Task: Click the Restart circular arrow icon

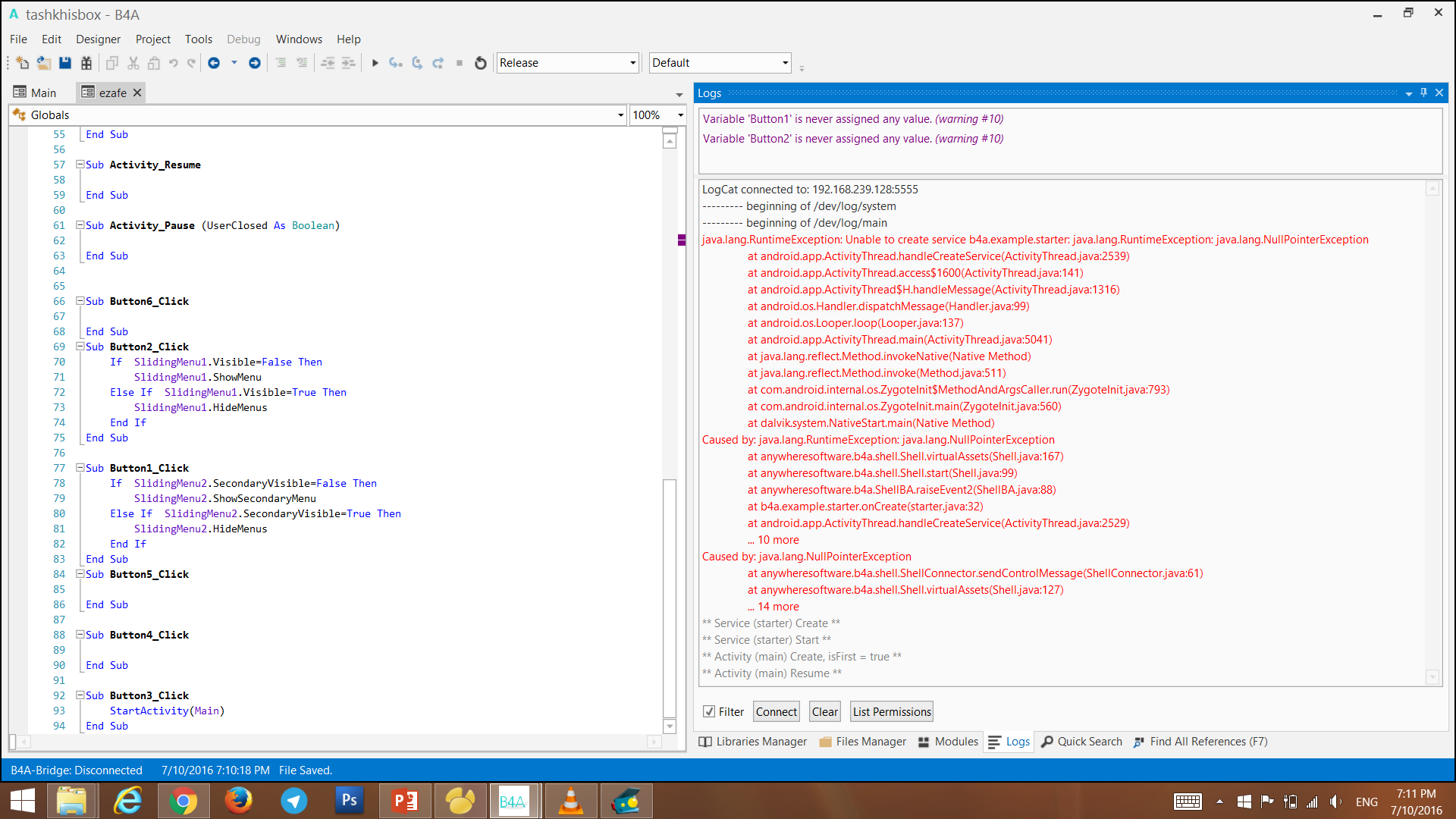Action: coord(480,63)
